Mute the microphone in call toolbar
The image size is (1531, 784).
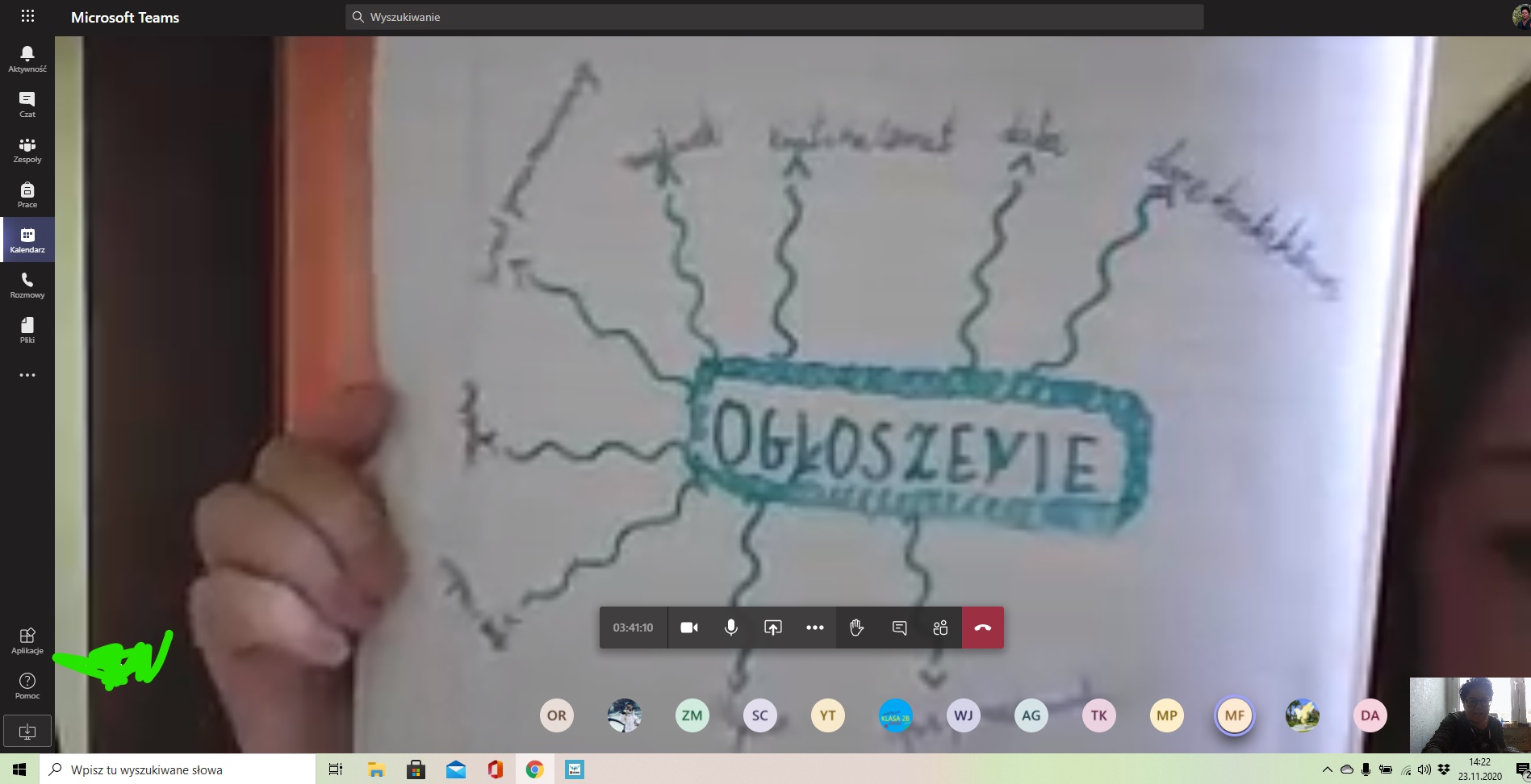coord(730,628)
